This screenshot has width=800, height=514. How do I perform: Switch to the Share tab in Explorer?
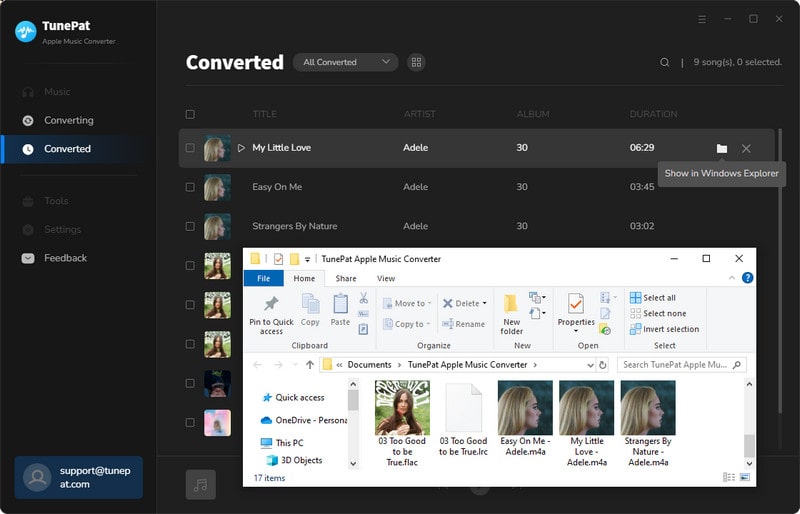pos(346,278)
